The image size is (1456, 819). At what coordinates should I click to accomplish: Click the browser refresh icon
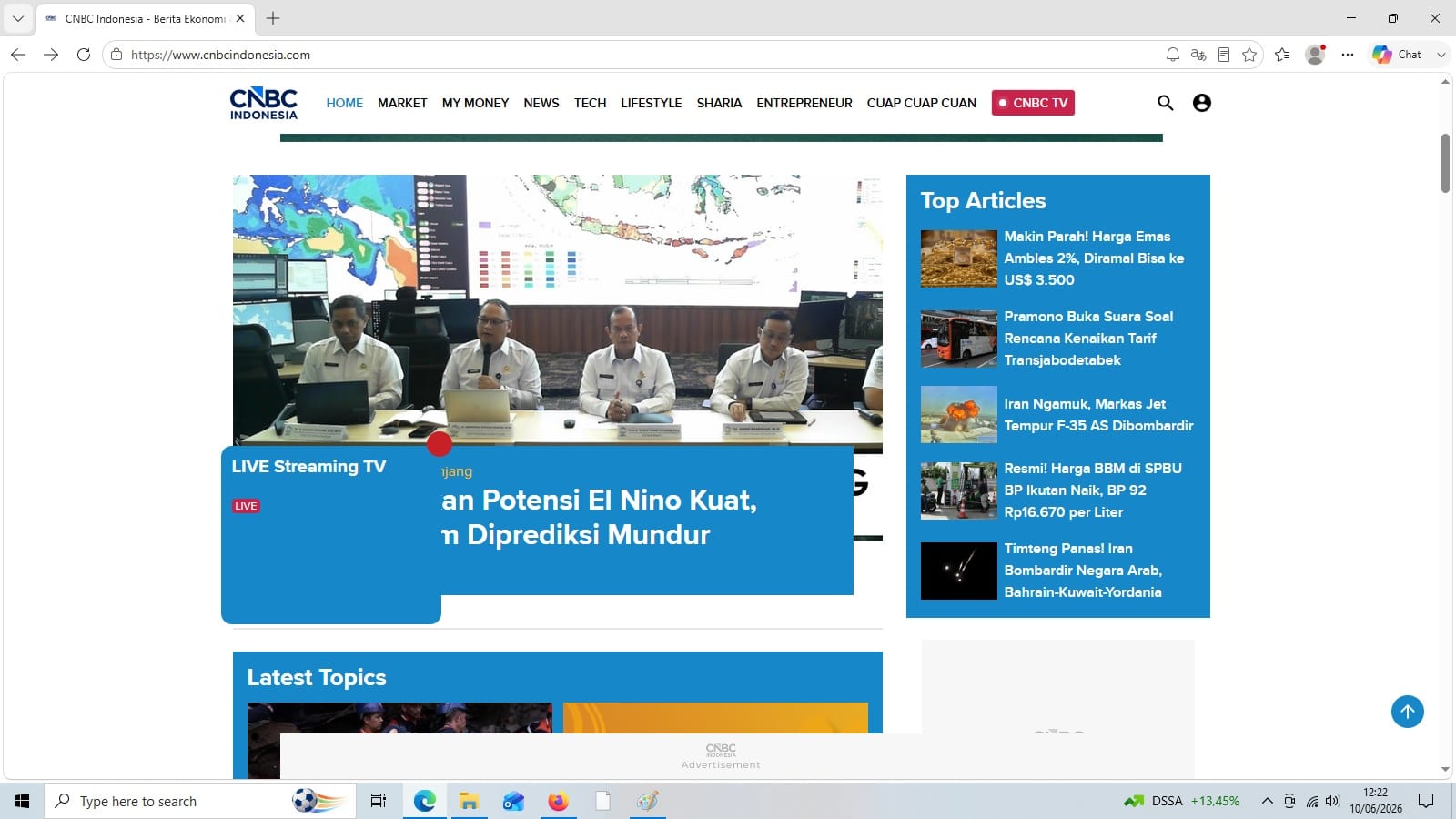pos(84,55)
